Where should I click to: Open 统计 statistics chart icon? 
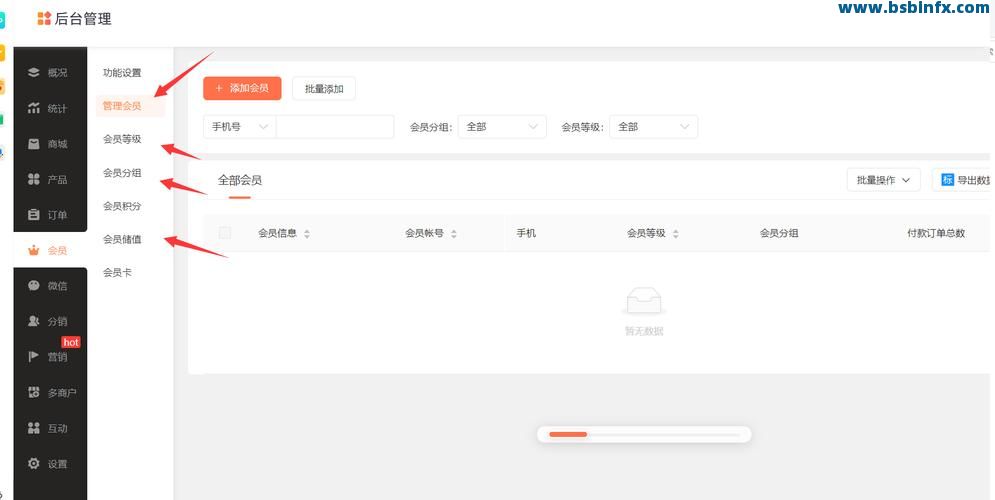pyautogui.click(x=34, y=108)
